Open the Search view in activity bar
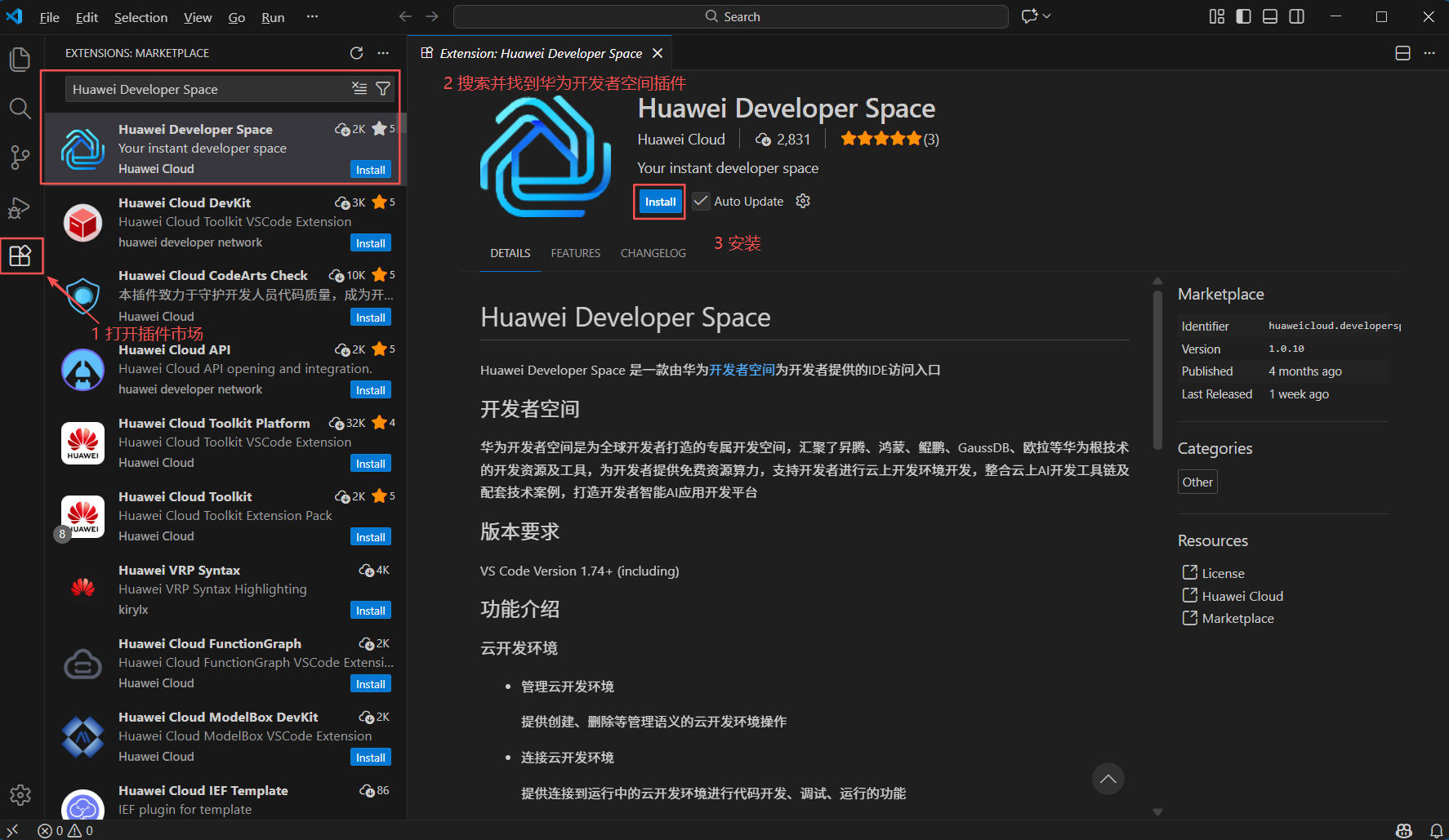The width and height of the screenshot is (1449, 840). [20, 108]
